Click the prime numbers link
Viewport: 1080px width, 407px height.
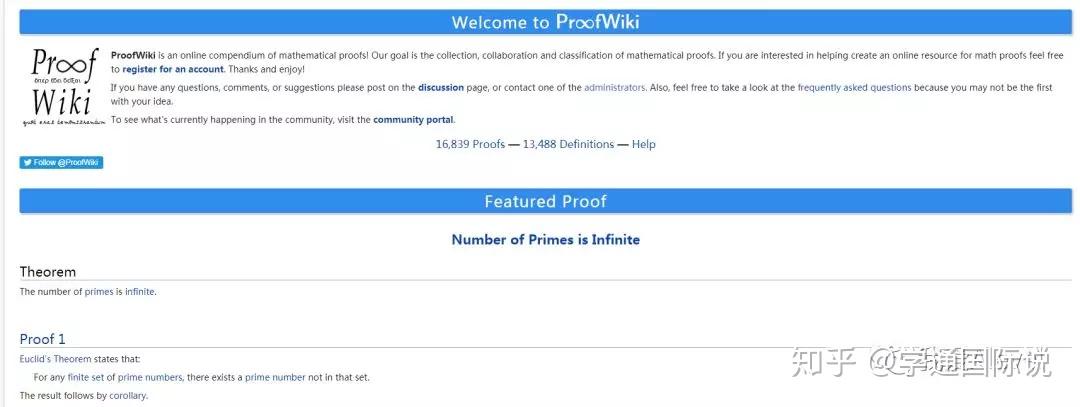click(150, 377)
